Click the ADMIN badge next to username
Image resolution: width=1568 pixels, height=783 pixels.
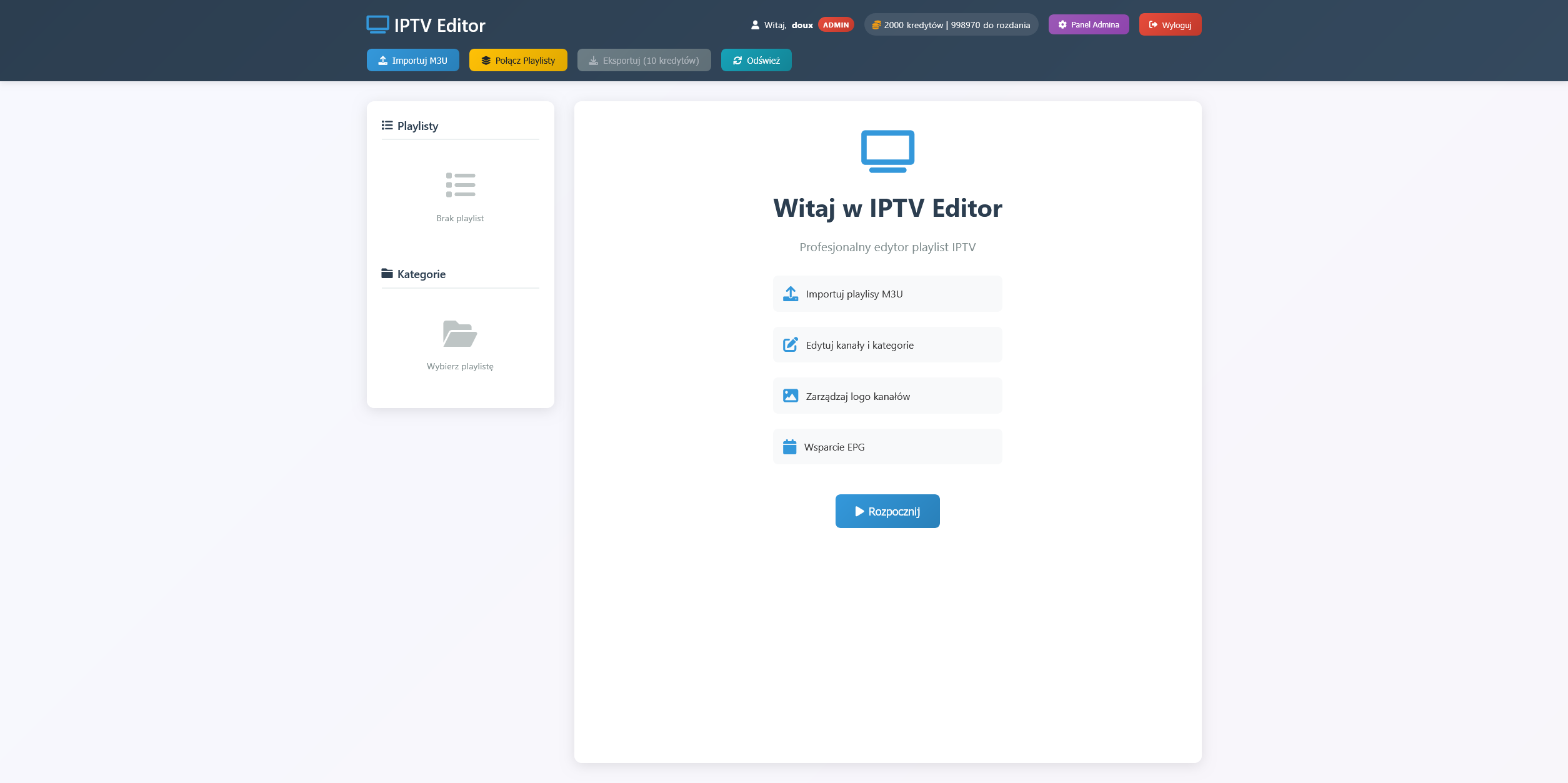836,24
